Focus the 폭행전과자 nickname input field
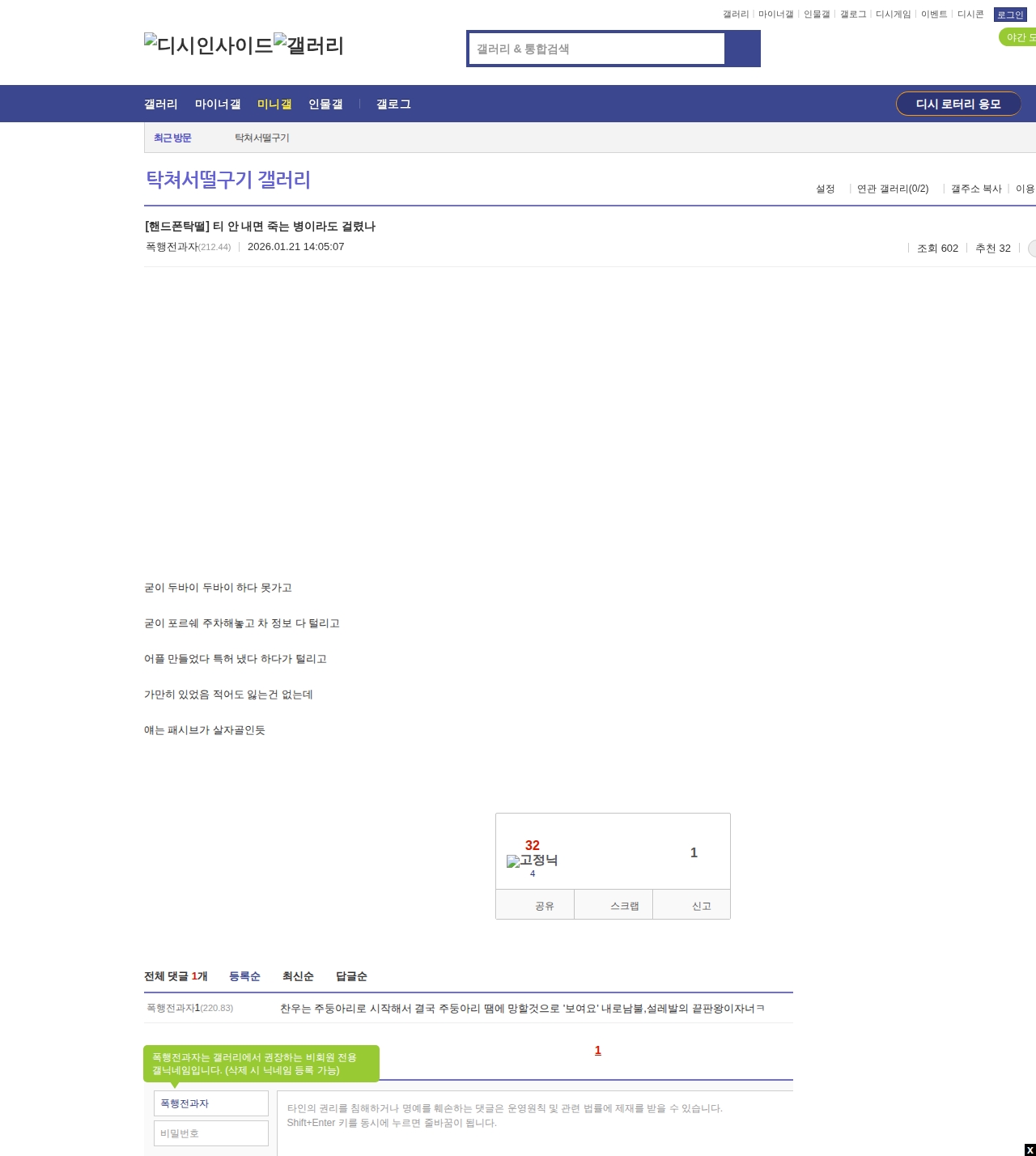The width and height of the screenshot is (1036, 1156). pos(211,1103)
